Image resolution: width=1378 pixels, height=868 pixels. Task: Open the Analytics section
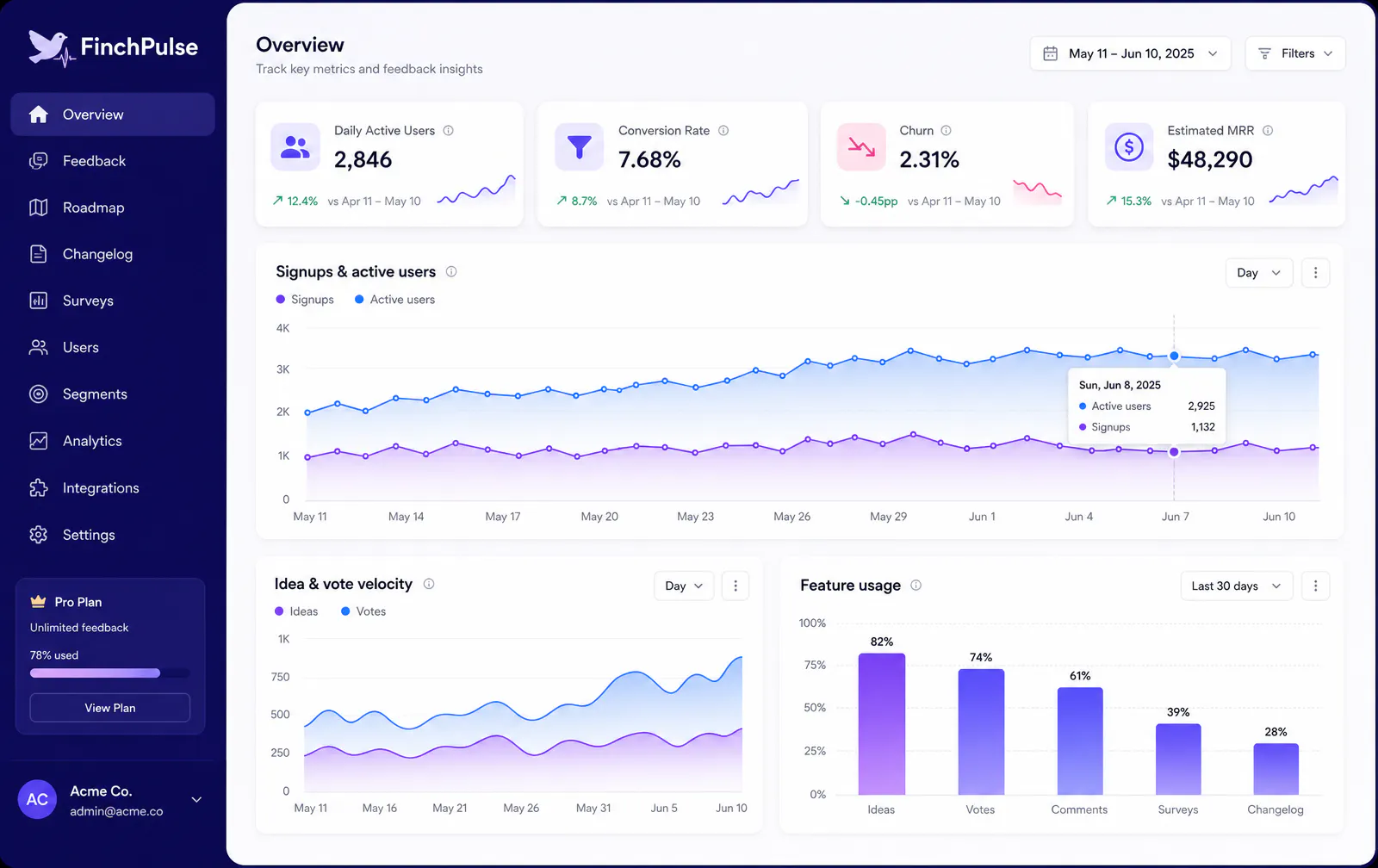point(113,441)
